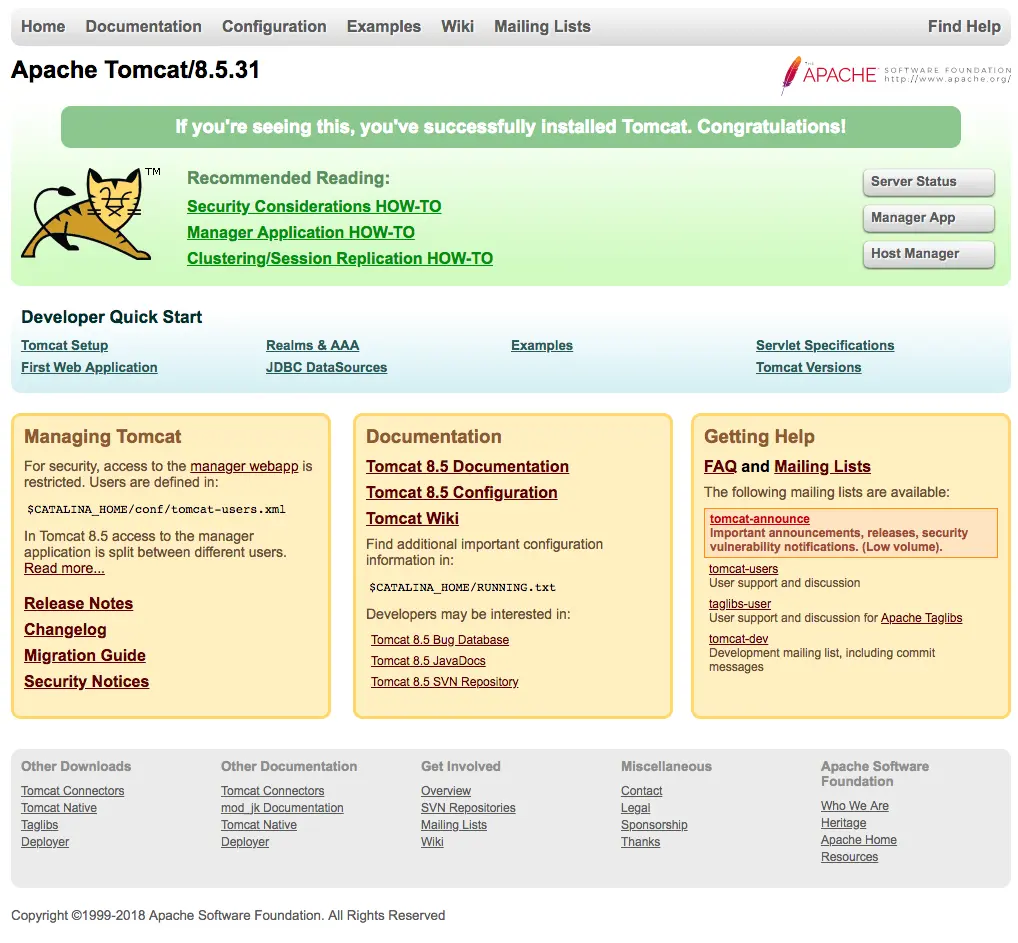Click Tomcat Connectors under Other Downloads

[72, 790]
